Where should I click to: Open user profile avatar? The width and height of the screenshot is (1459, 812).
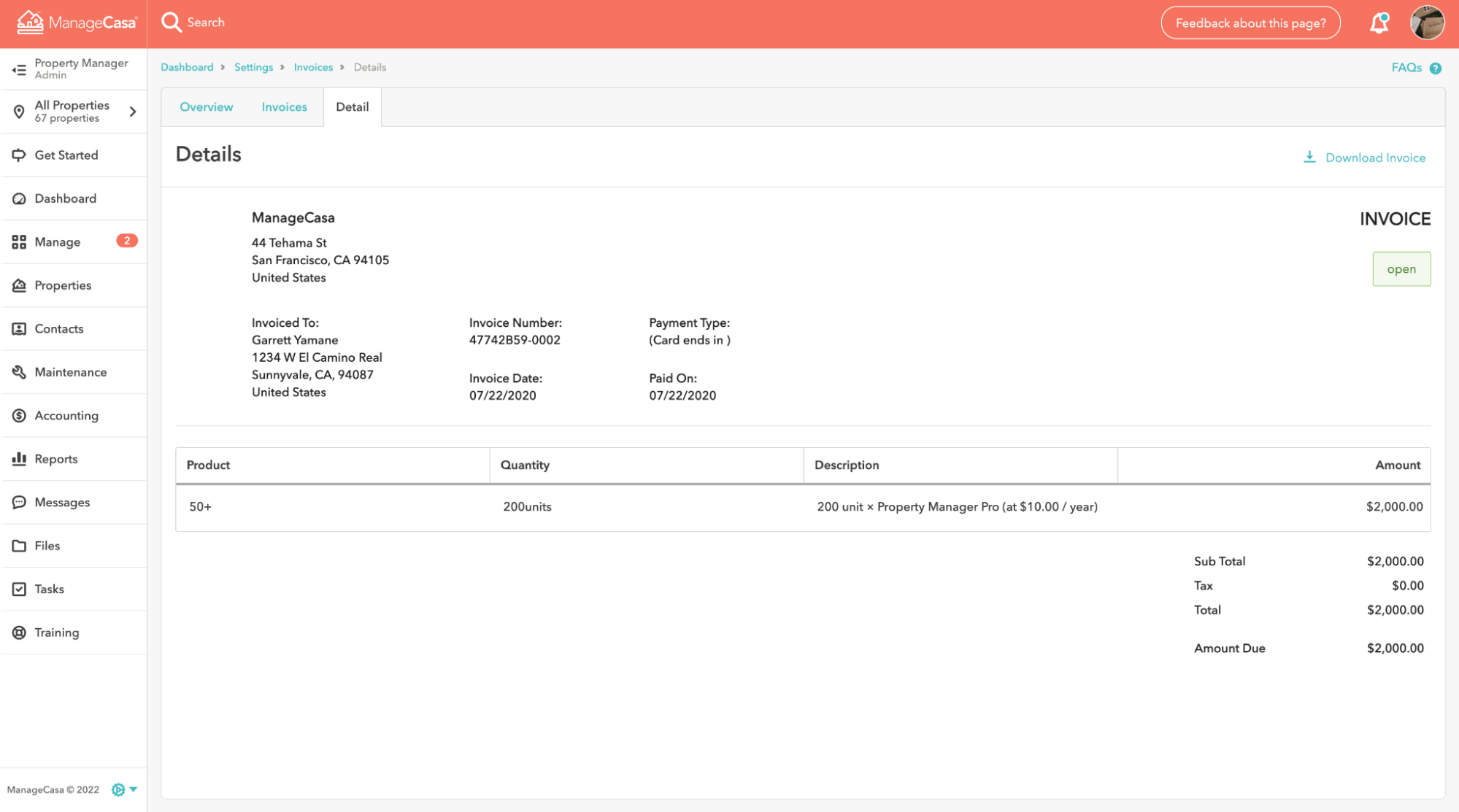coord(1427,23)
